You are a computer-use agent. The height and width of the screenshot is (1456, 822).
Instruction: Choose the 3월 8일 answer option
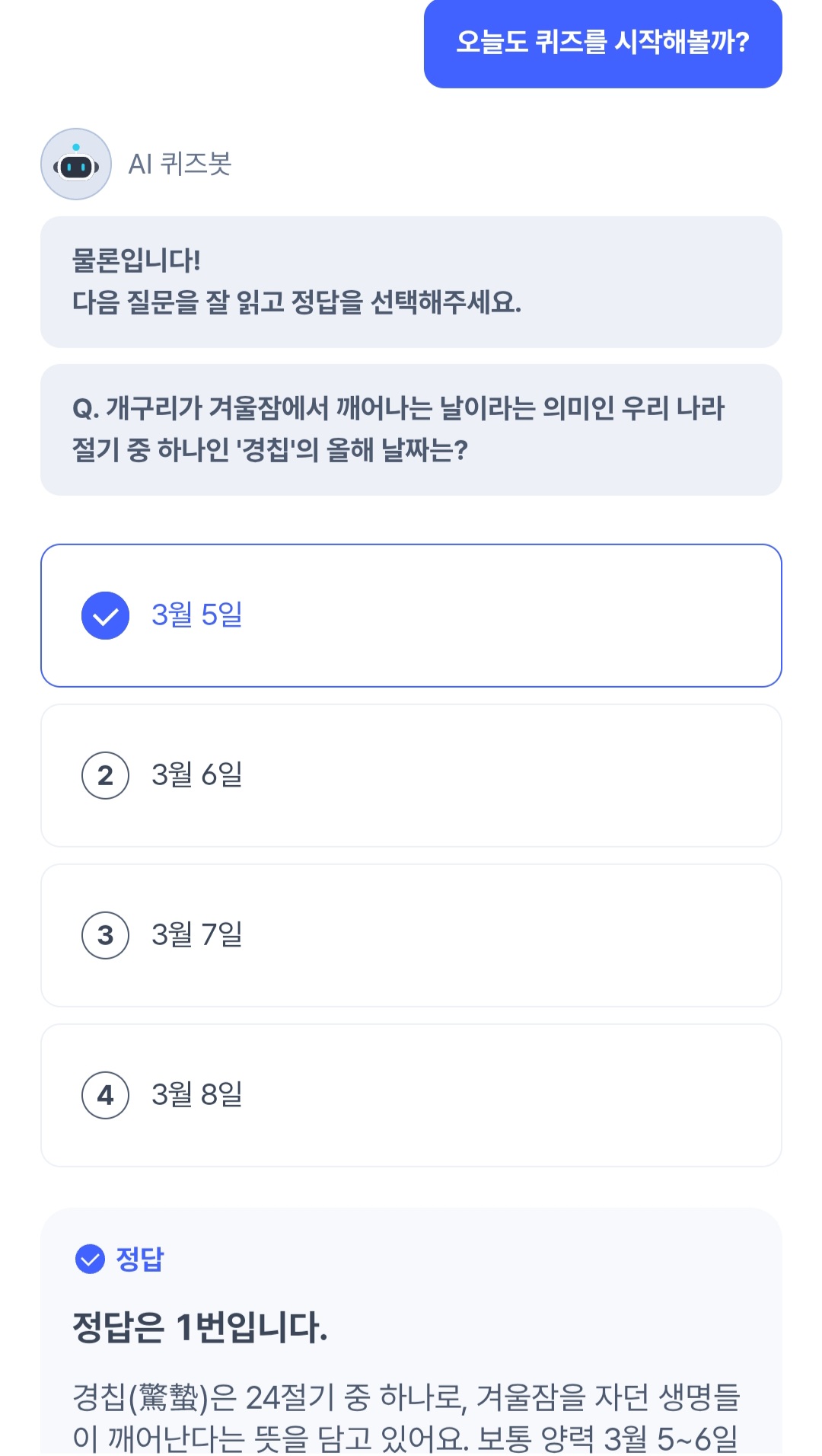(x=411, y=1095)
